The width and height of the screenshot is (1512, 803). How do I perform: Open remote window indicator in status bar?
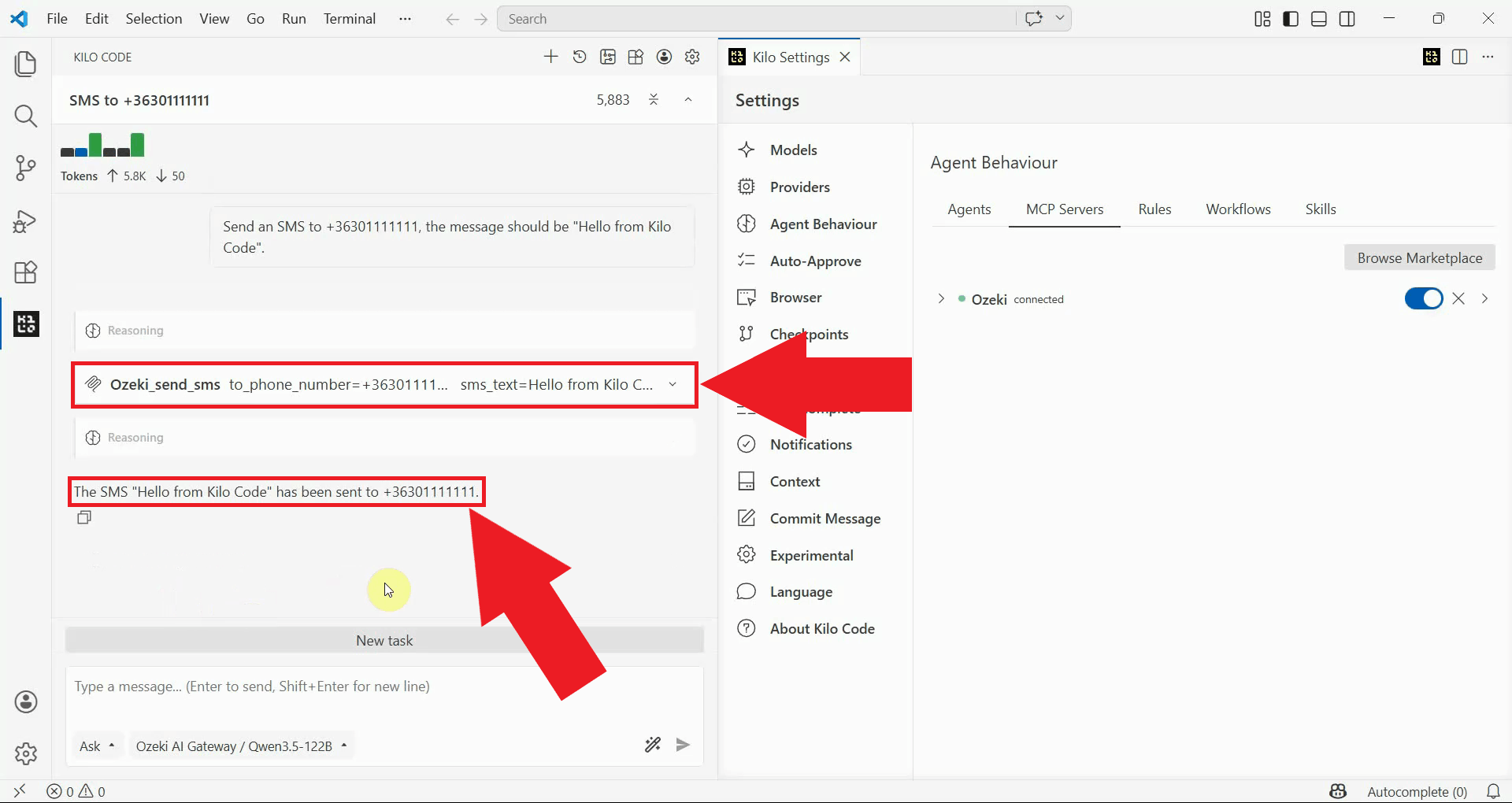[x=20, y=790]
